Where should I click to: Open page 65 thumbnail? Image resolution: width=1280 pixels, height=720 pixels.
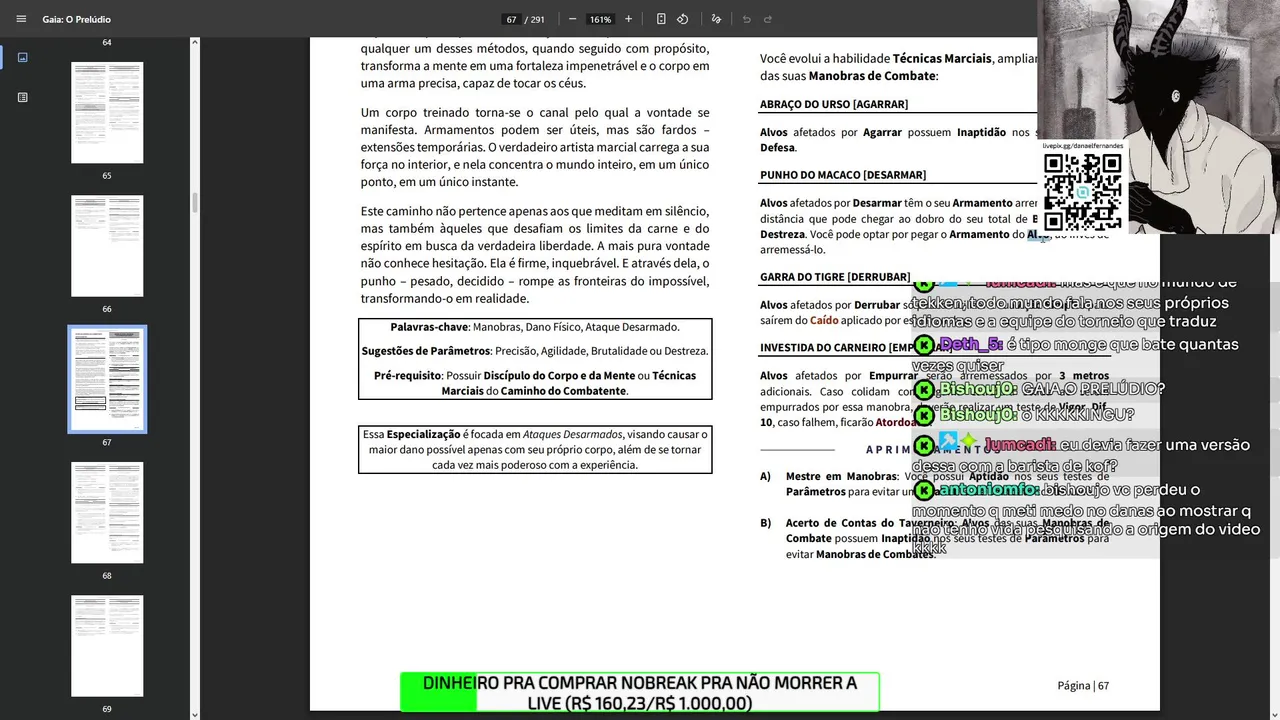point(107,112)
